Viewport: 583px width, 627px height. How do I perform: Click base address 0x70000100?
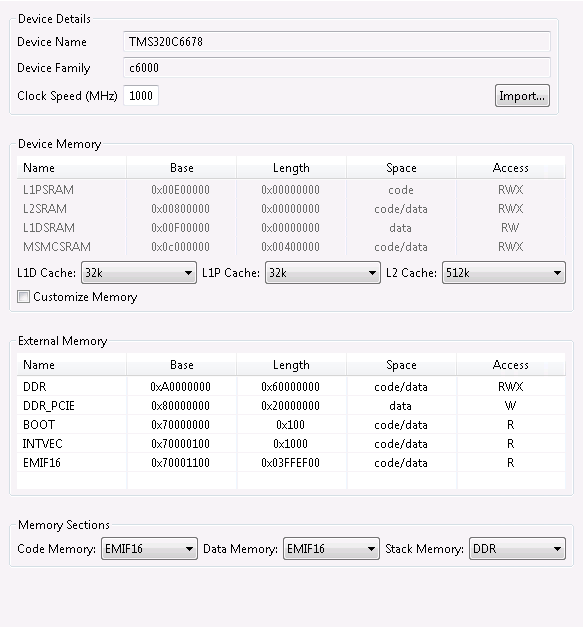click(x=180, y=444)
